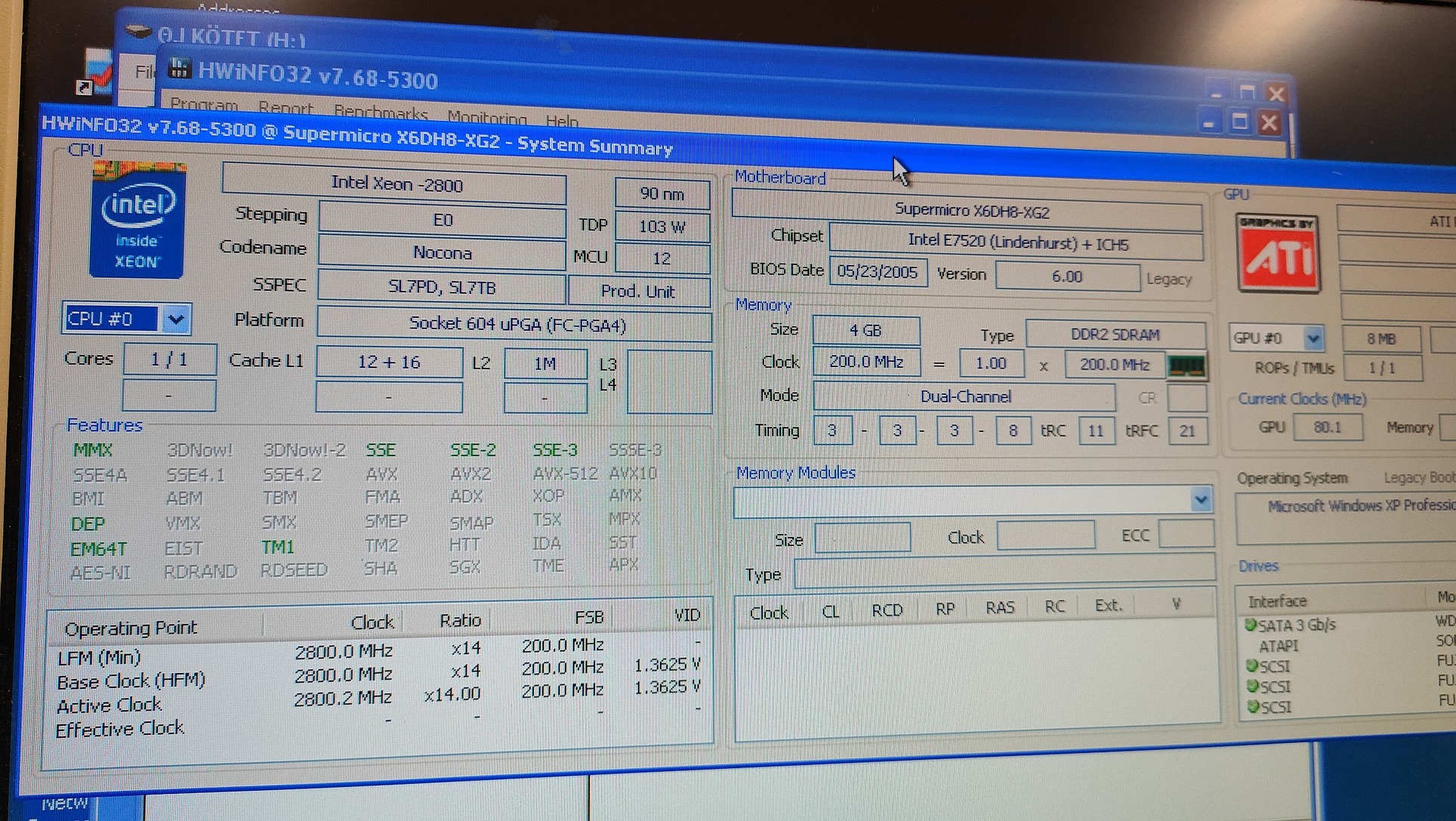Click the green memory module icon
Image resolution: width=1456 pixels, height=821 pixels.
click(x=1186, y=366)
